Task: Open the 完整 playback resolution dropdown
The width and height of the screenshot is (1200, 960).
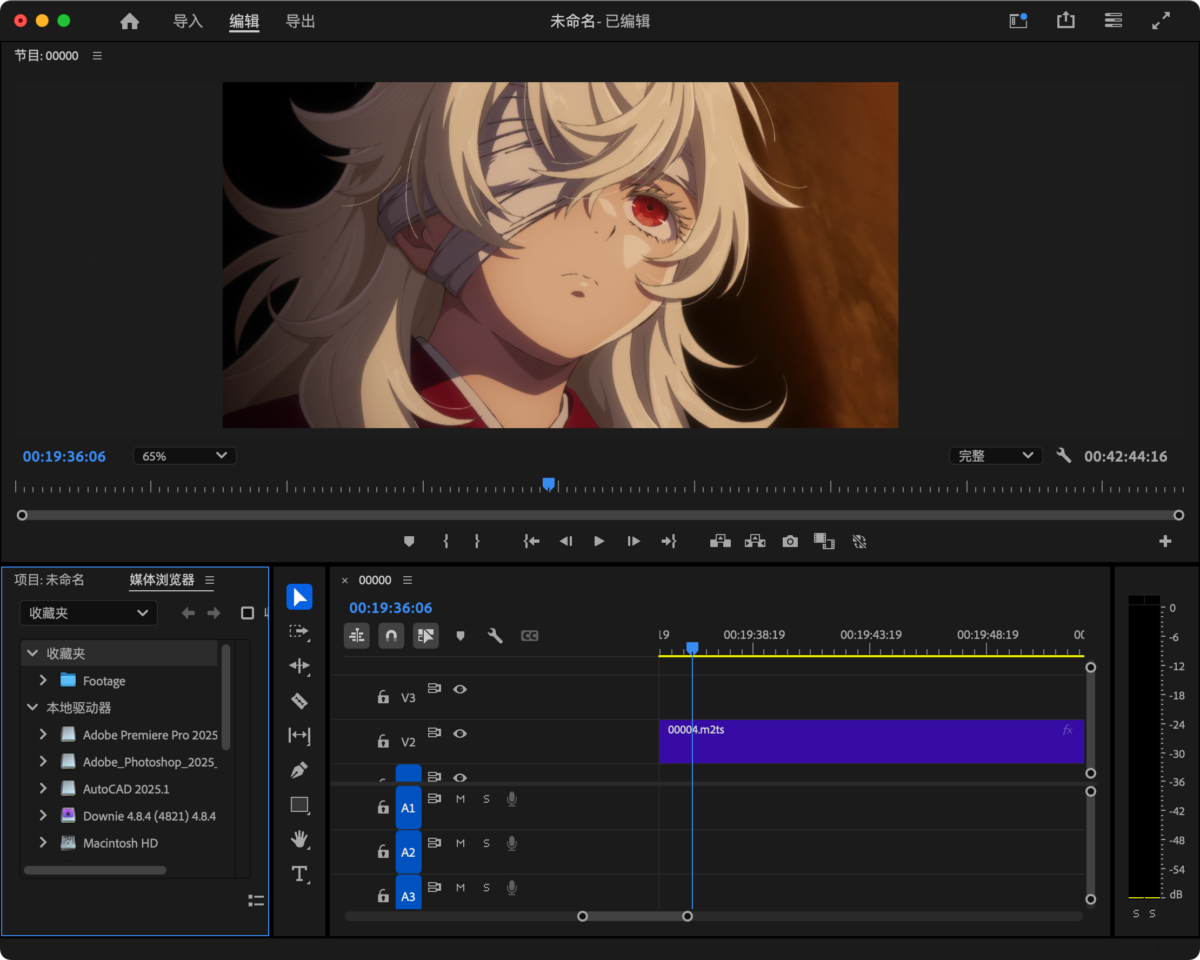Action: [x=996, y=456]
